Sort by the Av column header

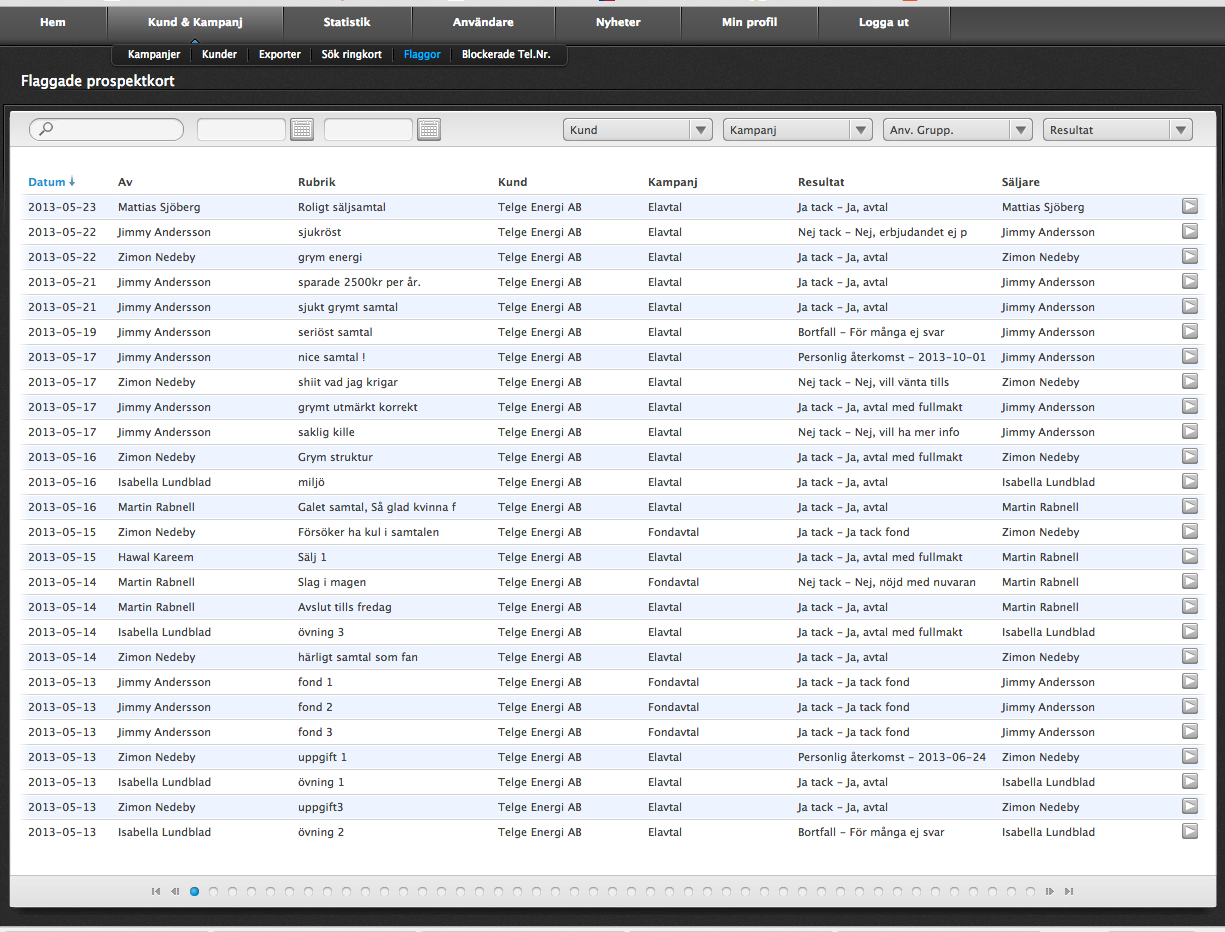(x=125, y=182)
